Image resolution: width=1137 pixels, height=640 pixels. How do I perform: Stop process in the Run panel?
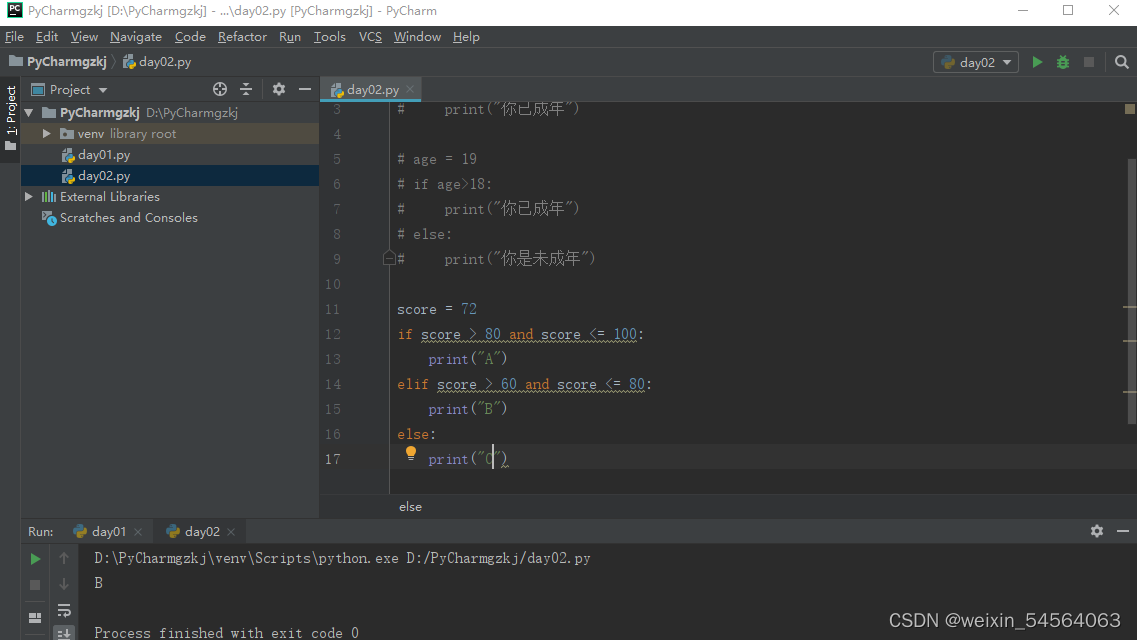[35, 585]
